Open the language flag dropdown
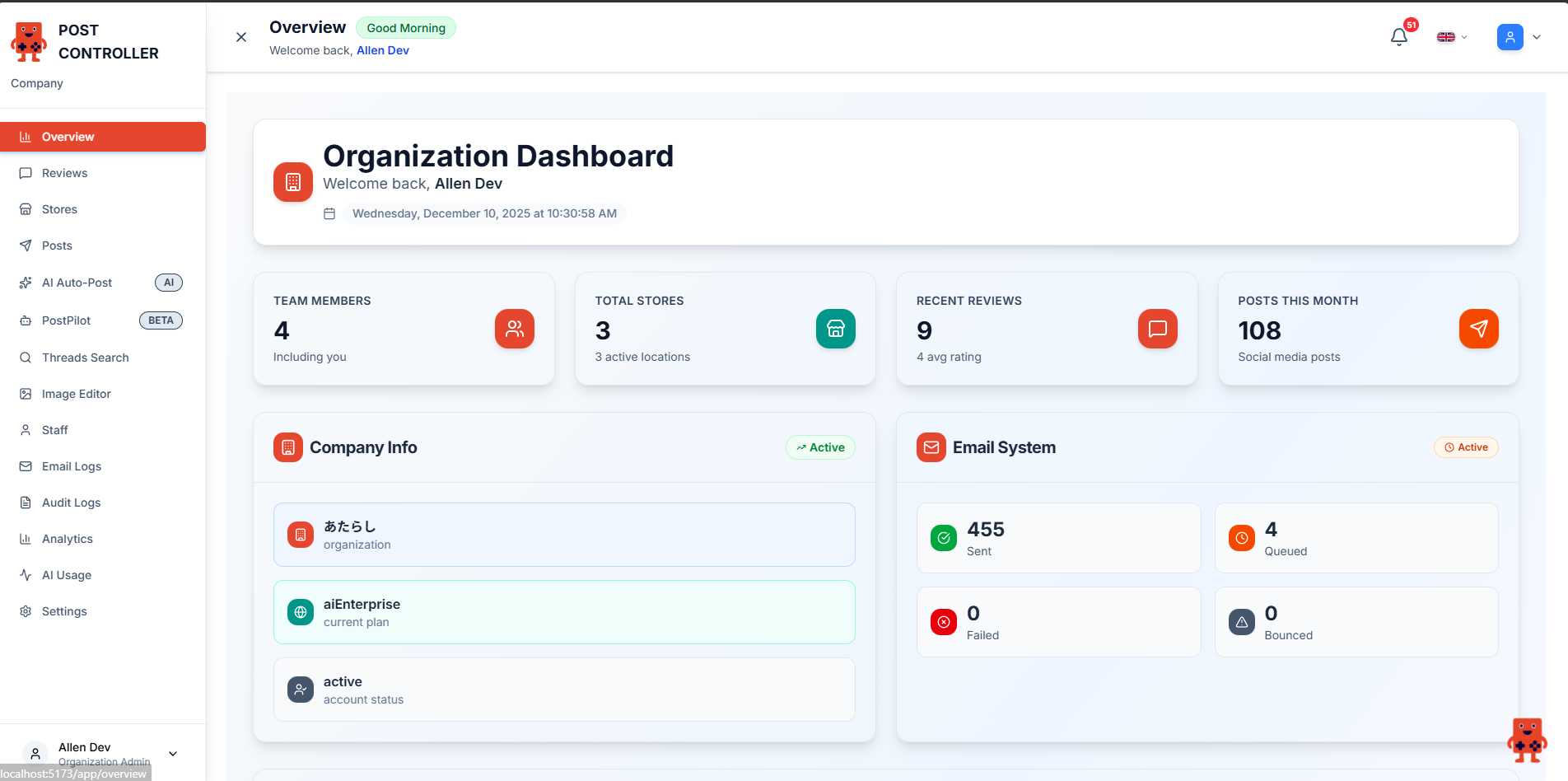The width and height of the screenshot is (1568, 781). click(1451, 37)
